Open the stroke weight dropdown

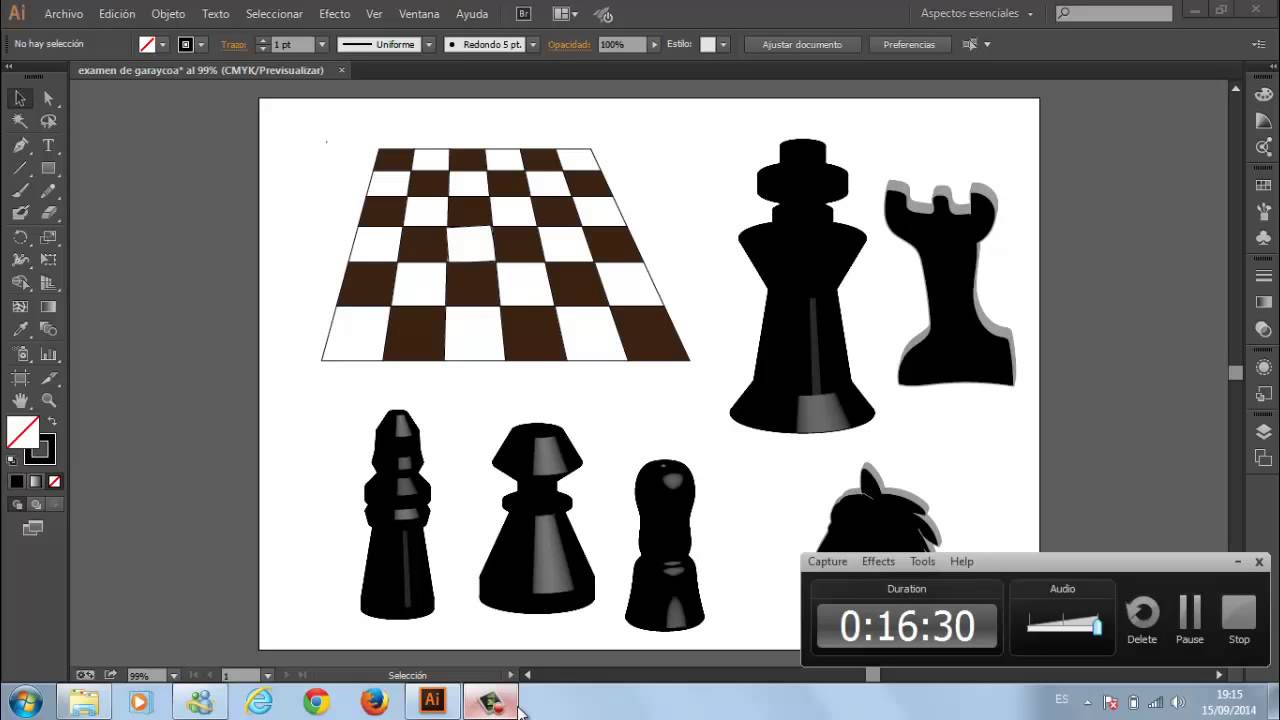322,45
